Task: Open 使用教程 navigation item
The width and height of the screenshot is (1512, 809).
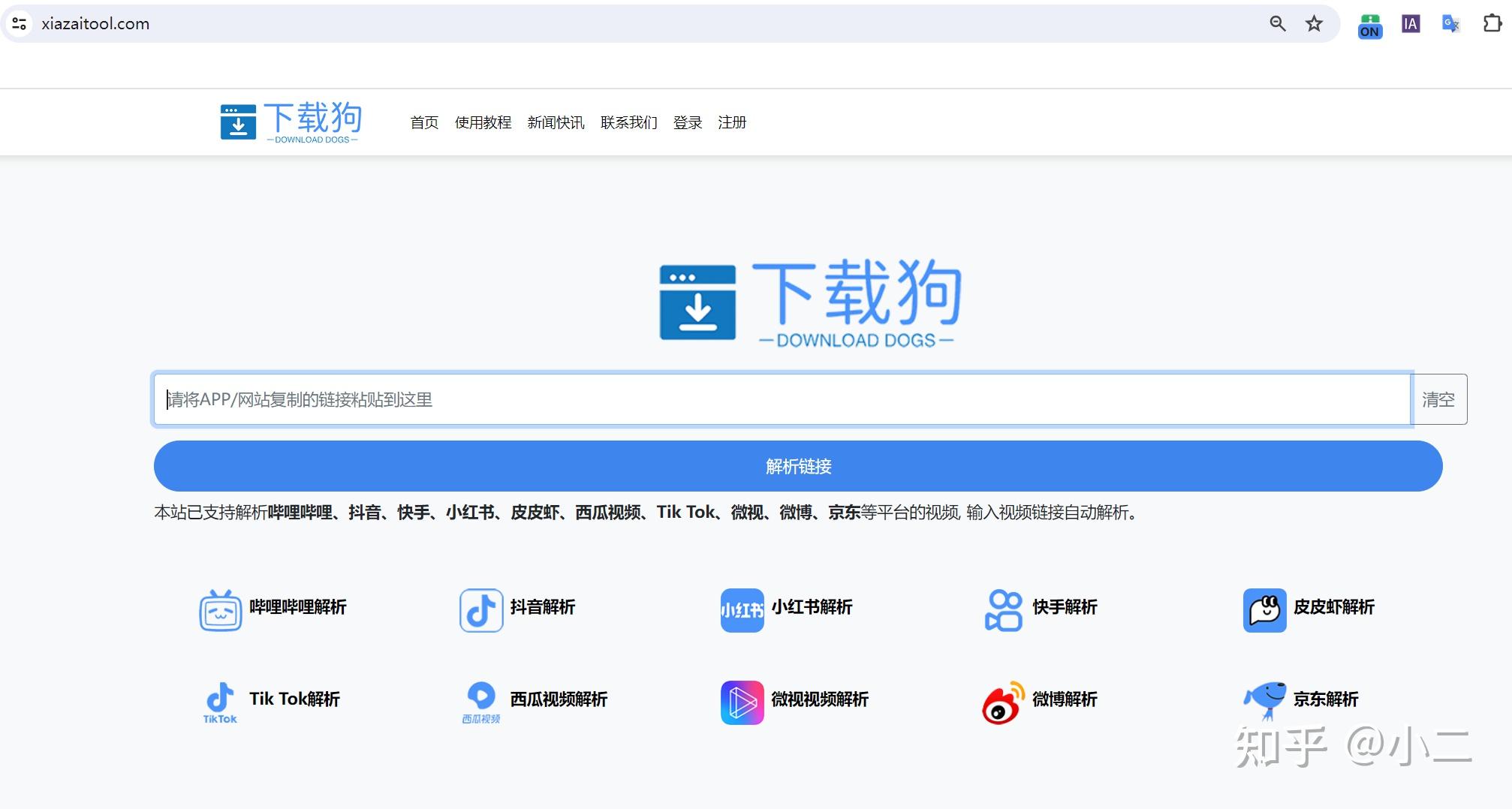Action: pos(483,122)
